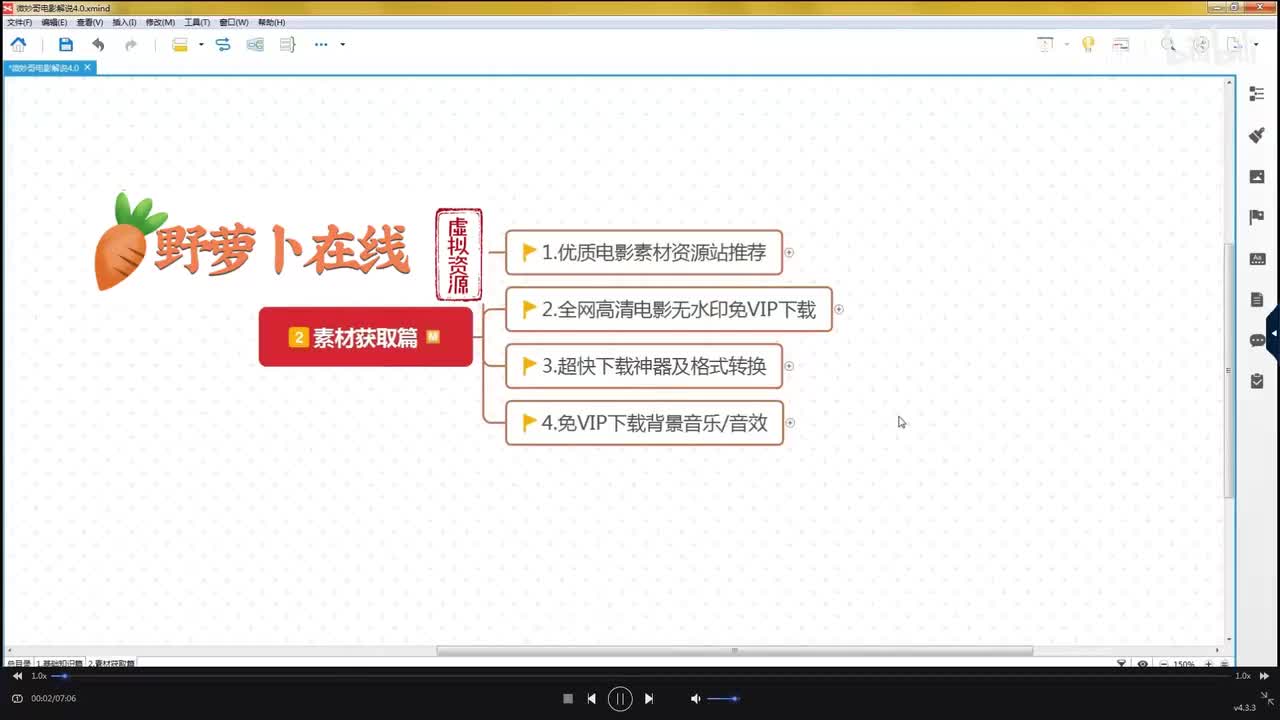Save the mind map file
Image resolution: width=1280 pixels, height=720 pixels.
point(66,44)
